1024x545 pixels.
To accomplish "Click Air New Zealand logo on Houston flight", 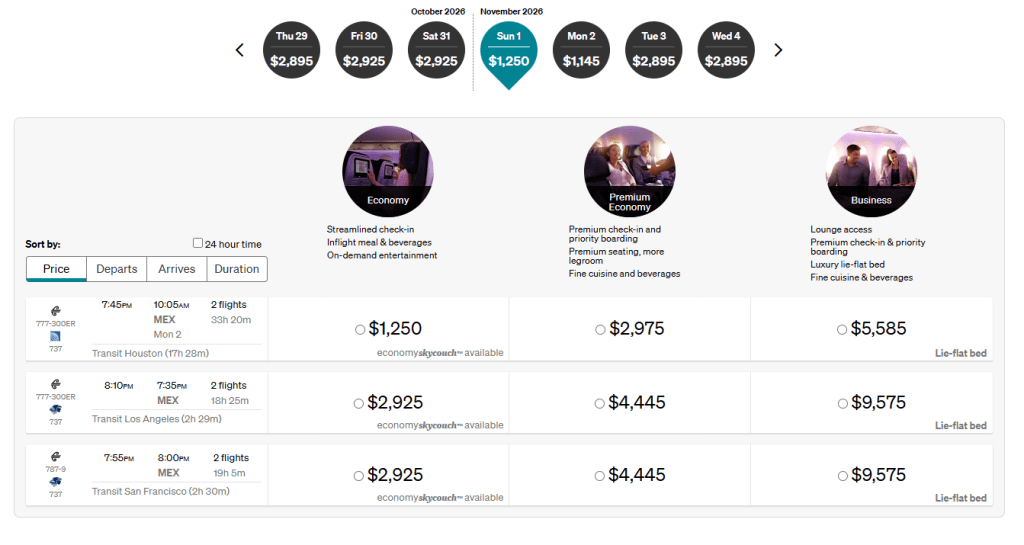I will pos(56,307).
